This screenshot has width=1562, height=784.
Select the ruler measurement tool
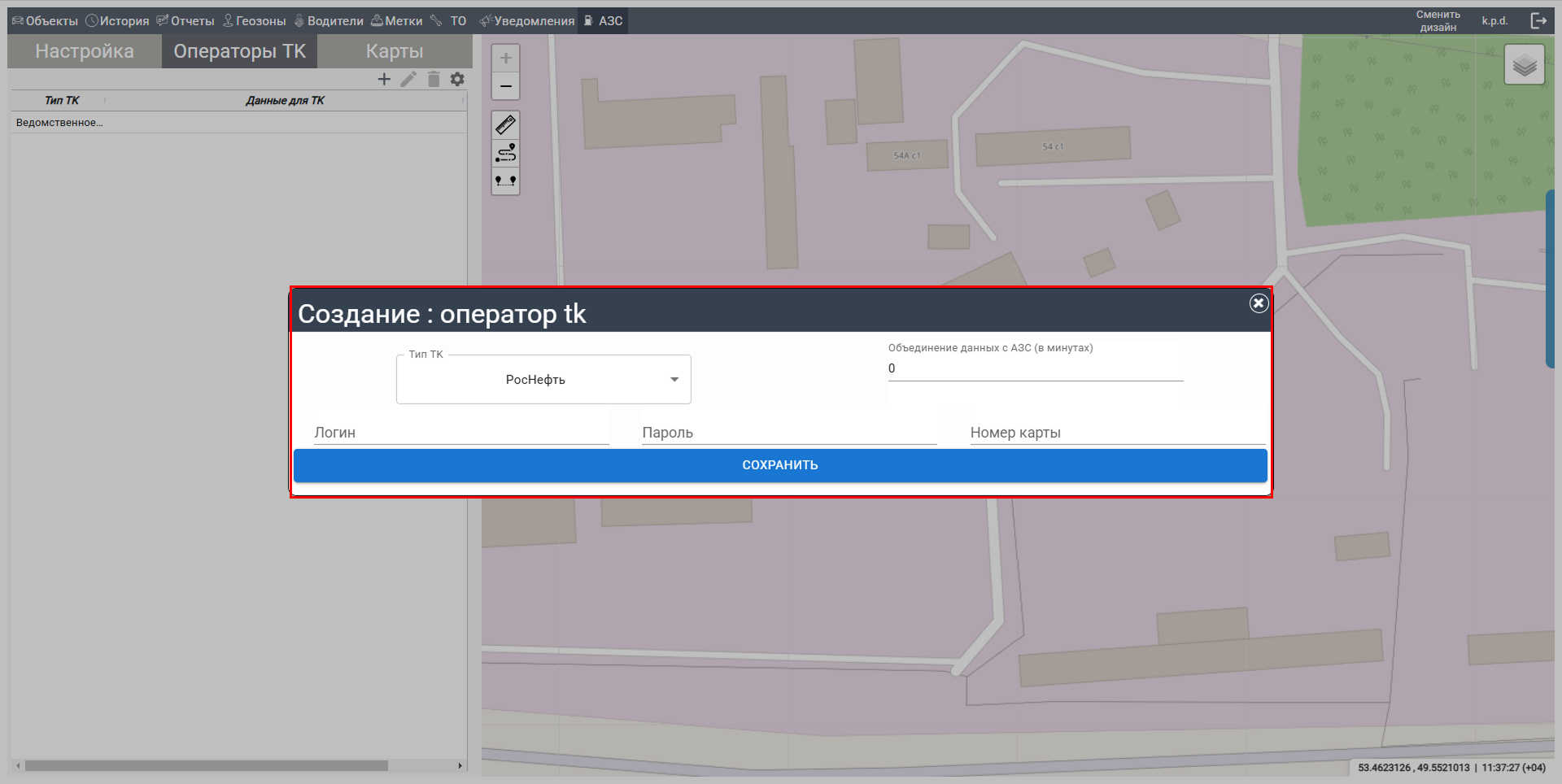505,125
